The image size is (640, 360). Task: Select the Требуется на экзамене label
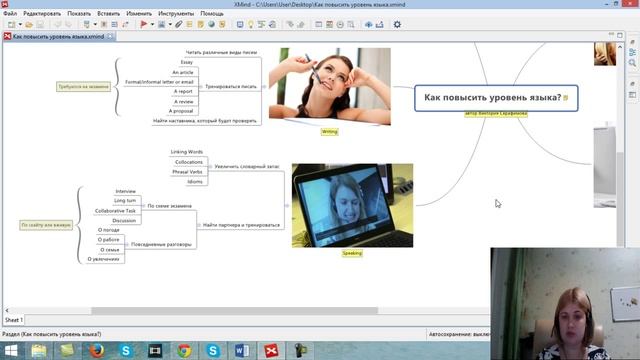coord(84,87)
